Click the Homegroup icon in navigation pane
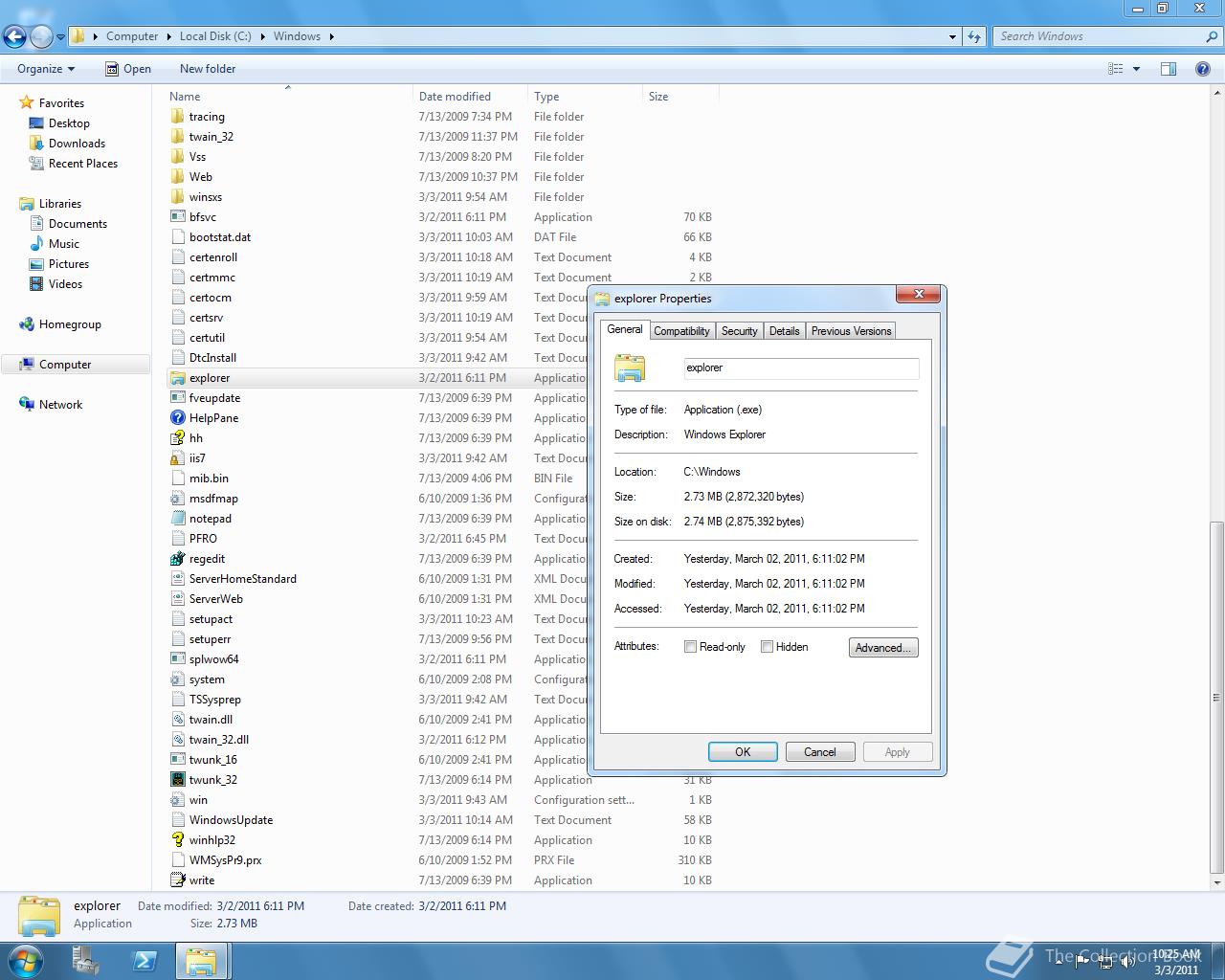Screen dimensions: 1225x980 [x=27, y=324]
